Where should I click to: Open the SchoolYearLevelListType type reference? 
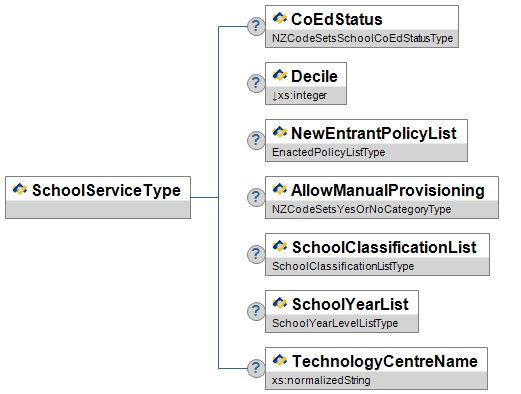(335, 323)
